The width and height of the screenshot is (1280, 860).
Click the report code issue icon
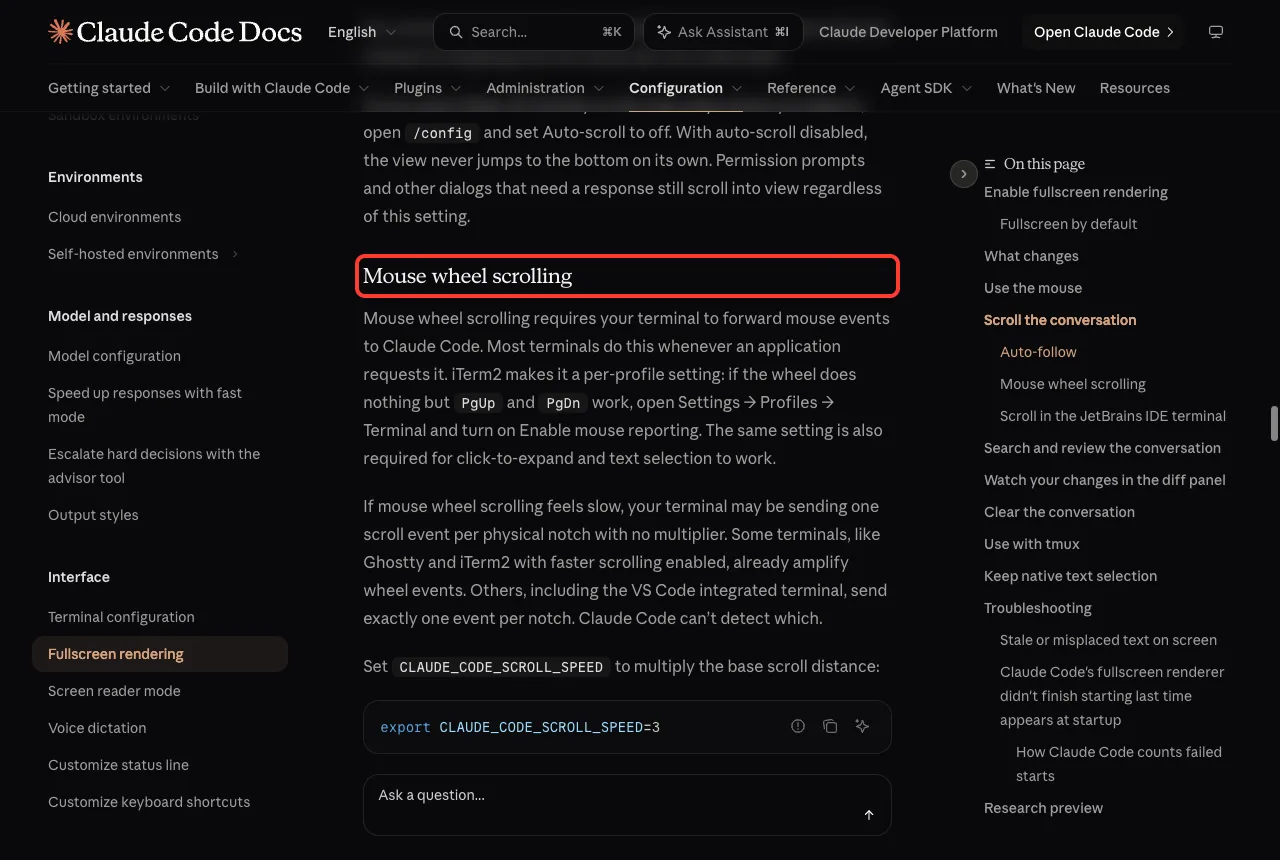[x=798, y=726]
